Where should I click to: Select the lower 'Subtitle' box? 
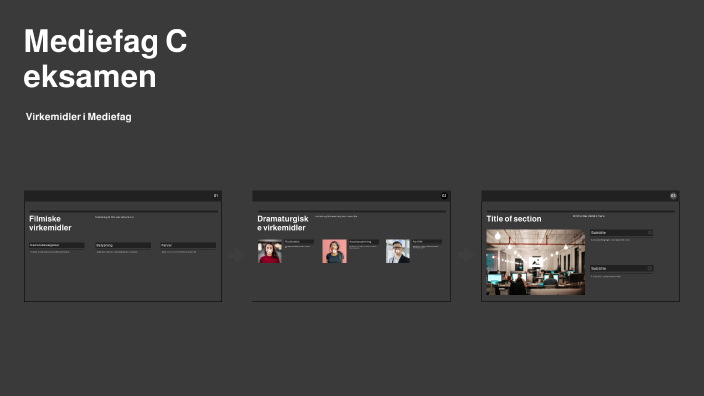tap(621, 268)
